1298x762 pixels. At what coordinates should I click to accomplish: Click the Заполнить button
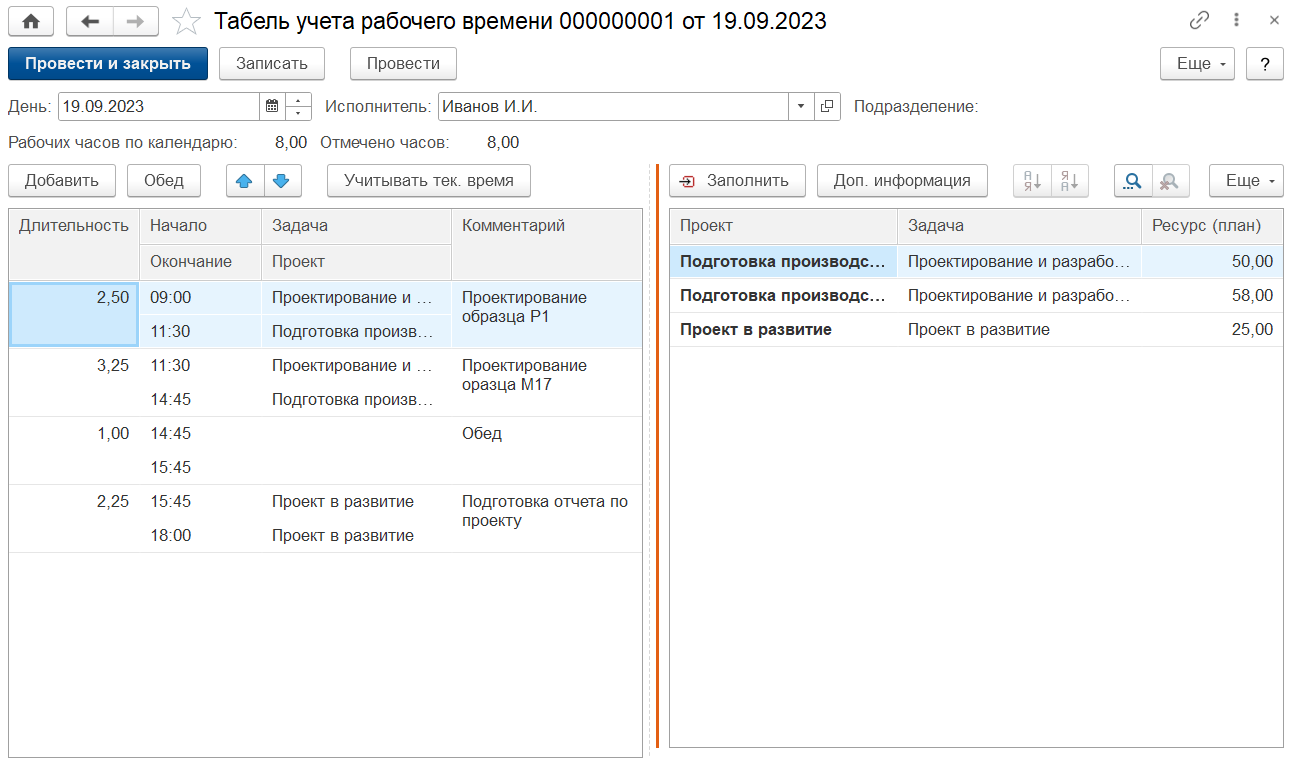737,181
